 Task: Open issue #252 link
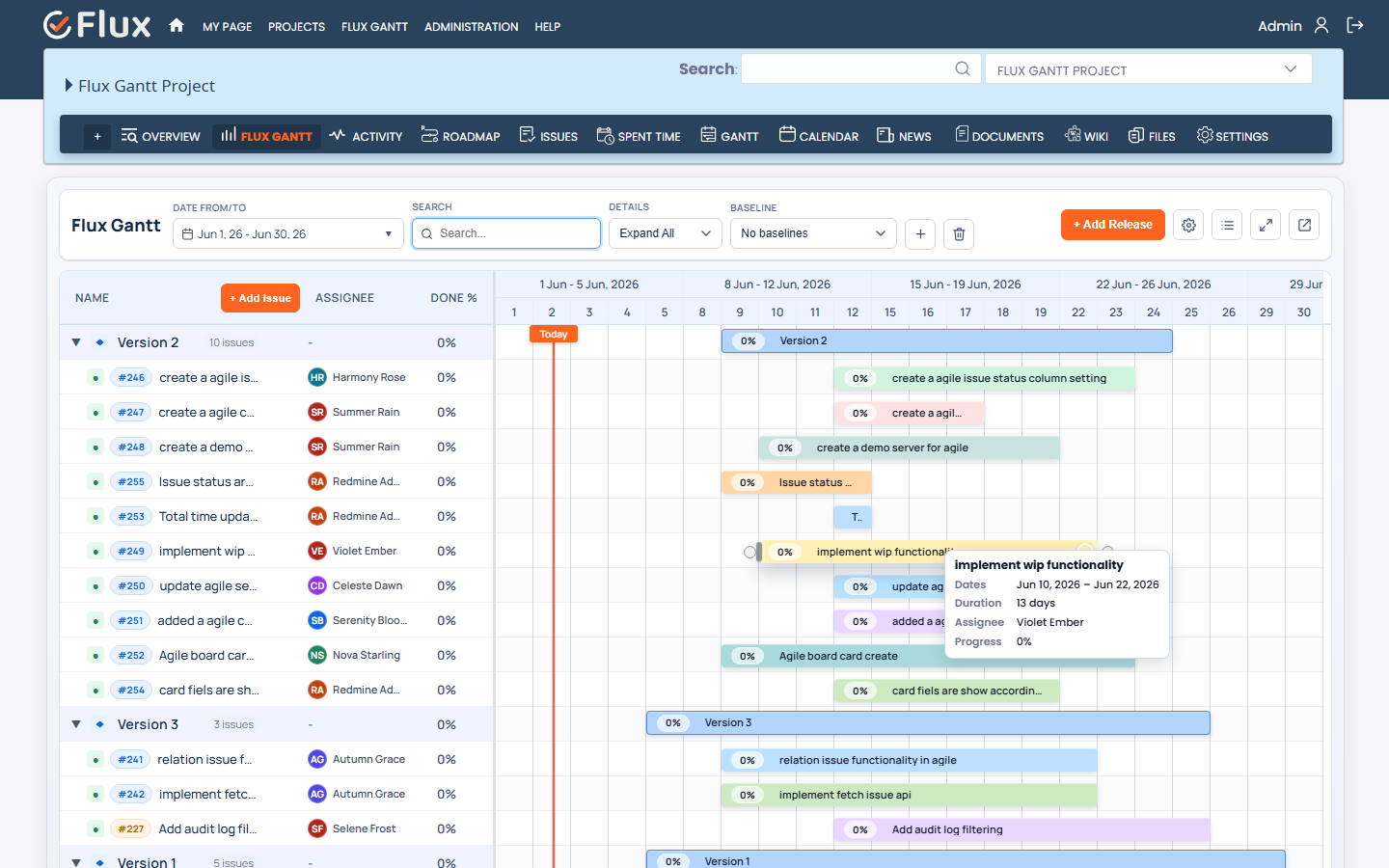pos(131,656)
